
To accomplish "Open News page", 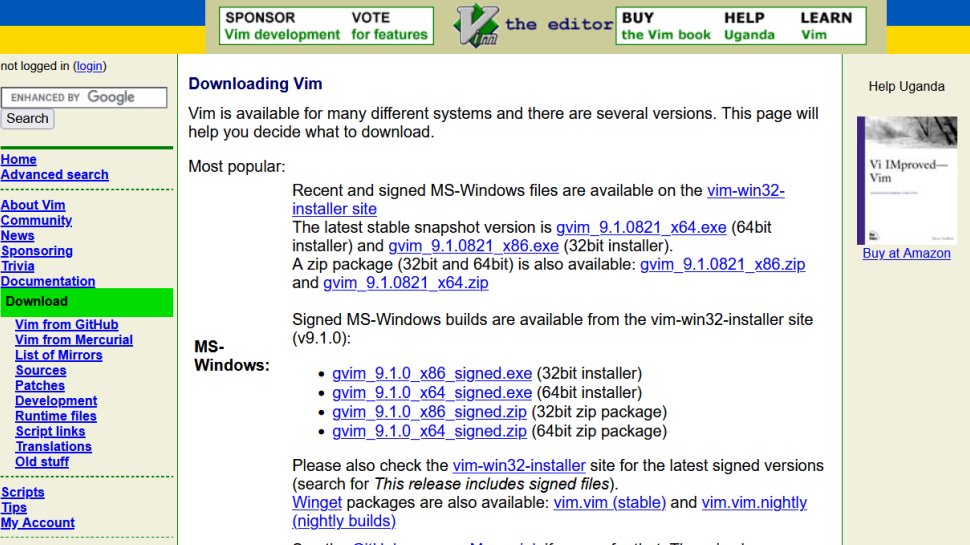I will (17, 236).
